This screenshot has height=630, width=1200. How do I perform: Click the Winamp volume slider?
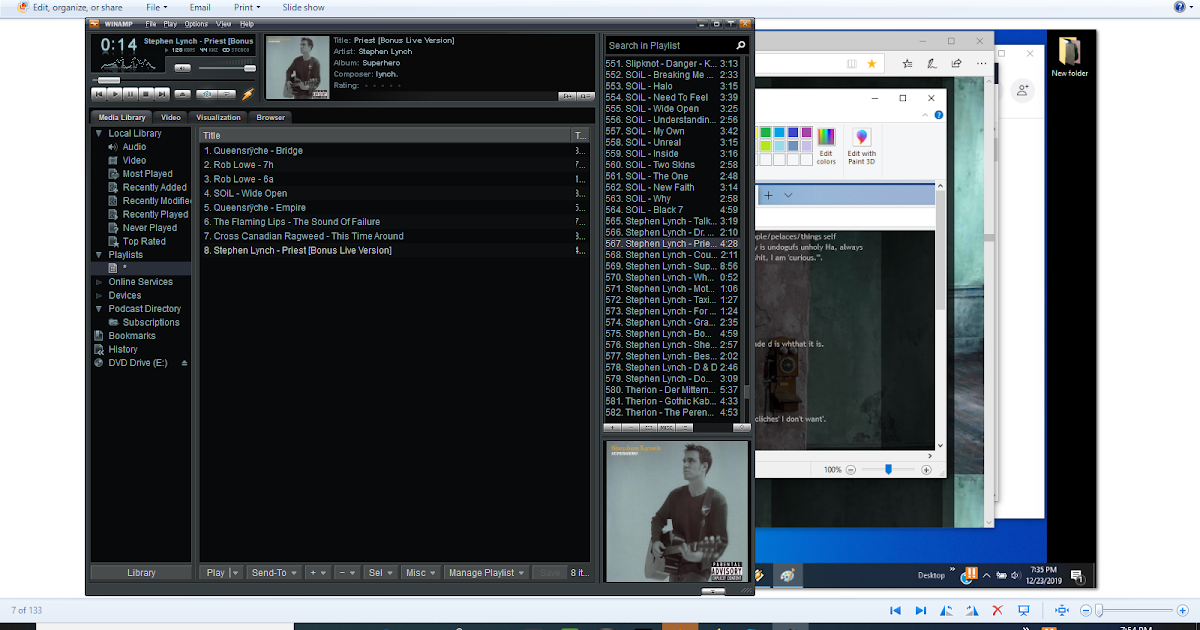click(226, 68)
